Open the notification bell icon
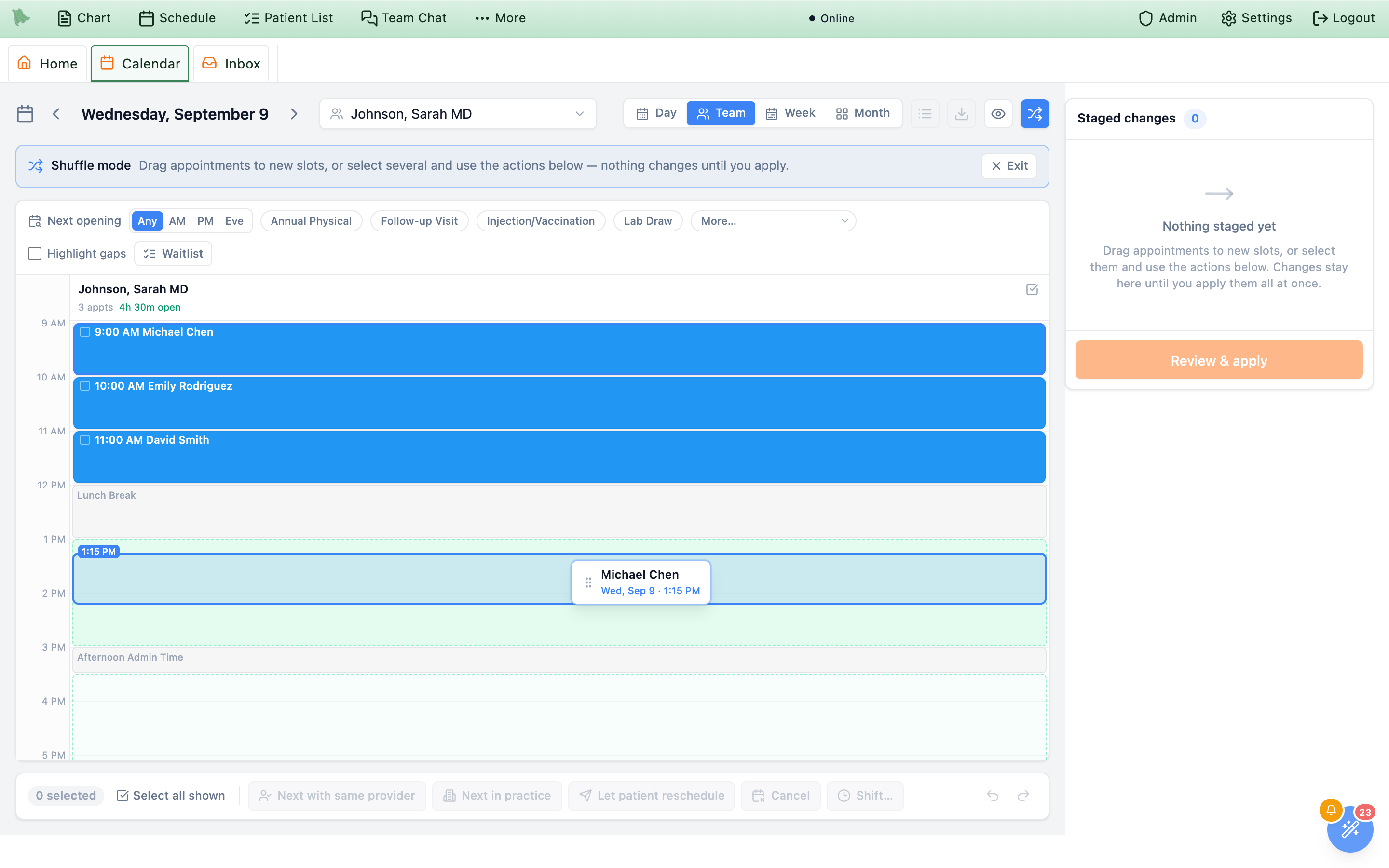The image size is (1389, 868). [1331, 810]
